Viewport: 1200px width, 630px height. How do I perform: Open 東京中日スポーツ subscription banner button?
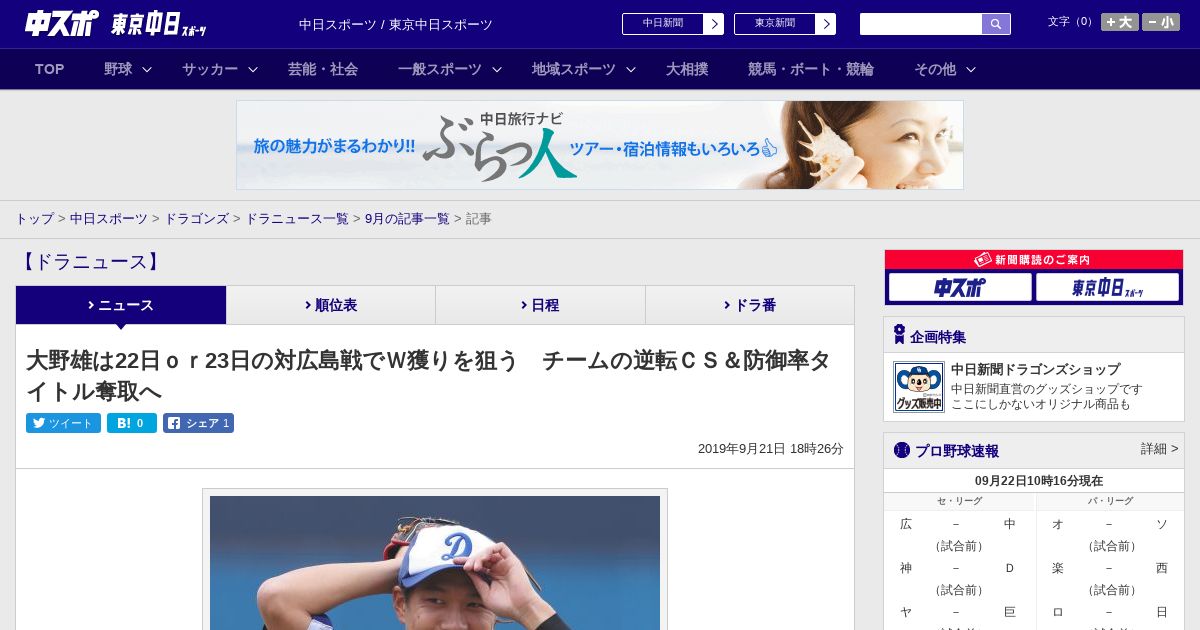pyautogui.click(x=1107, y=288)
